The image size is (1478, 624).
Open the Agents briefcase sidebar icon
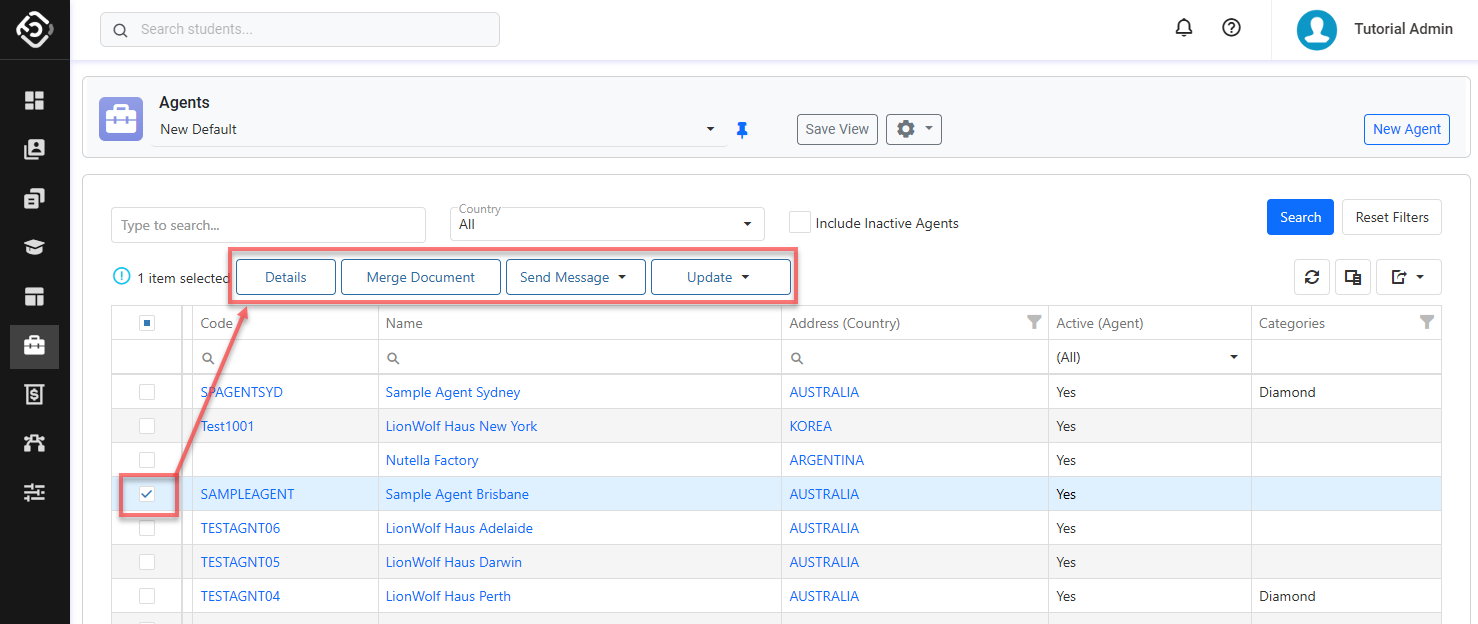tap(35, 346)
